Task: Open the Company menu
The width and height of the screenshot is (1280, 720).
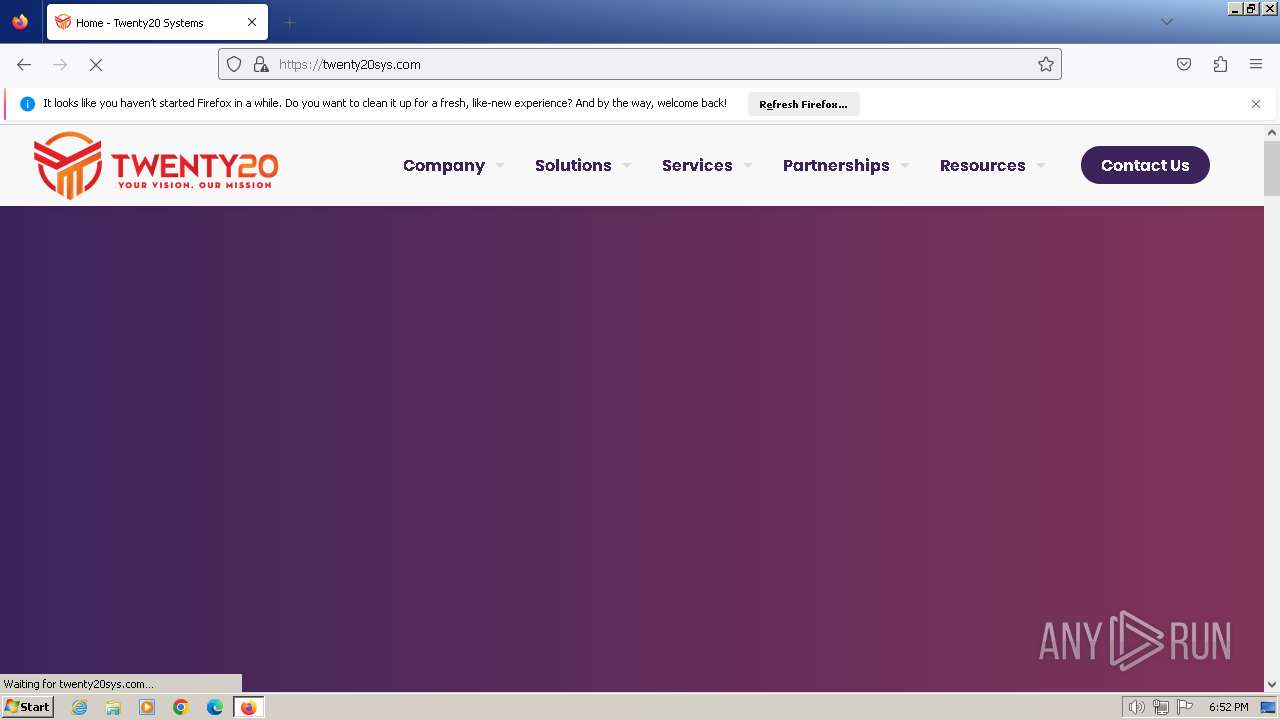Action: coord(444,166)
